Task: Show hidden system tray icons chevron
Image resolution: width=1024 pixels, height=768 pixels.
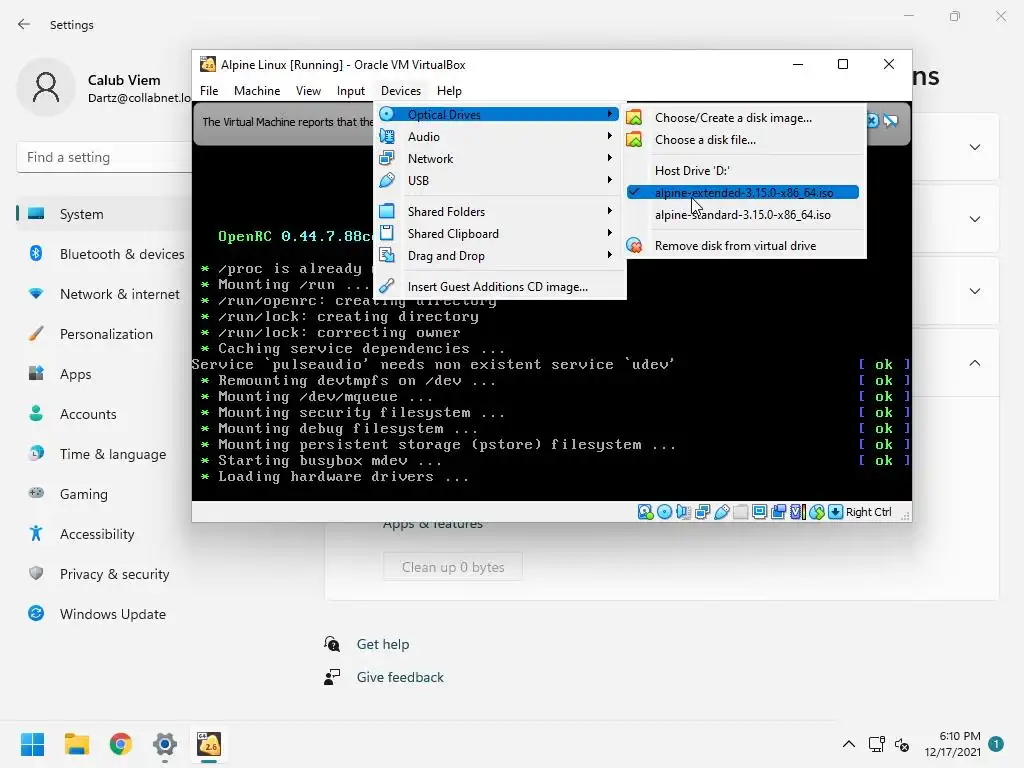Action: pos(848,744)
